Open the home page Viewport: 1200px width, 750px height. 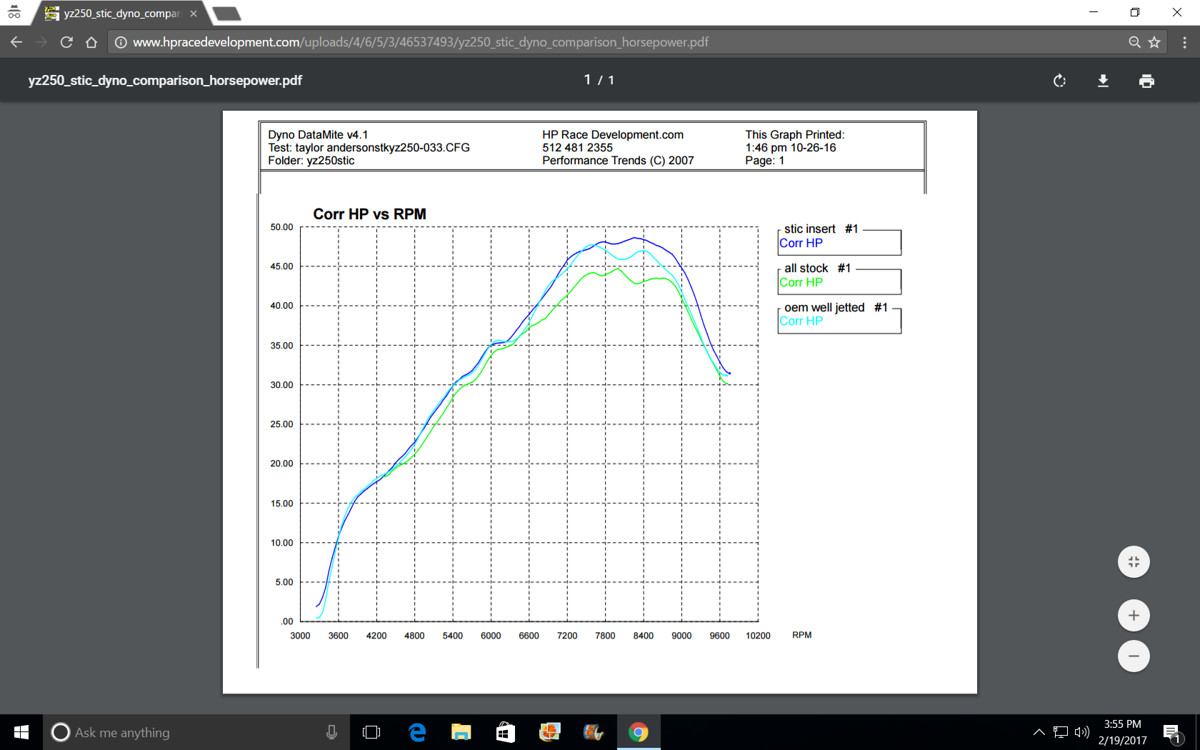click(x=91, y=43)
